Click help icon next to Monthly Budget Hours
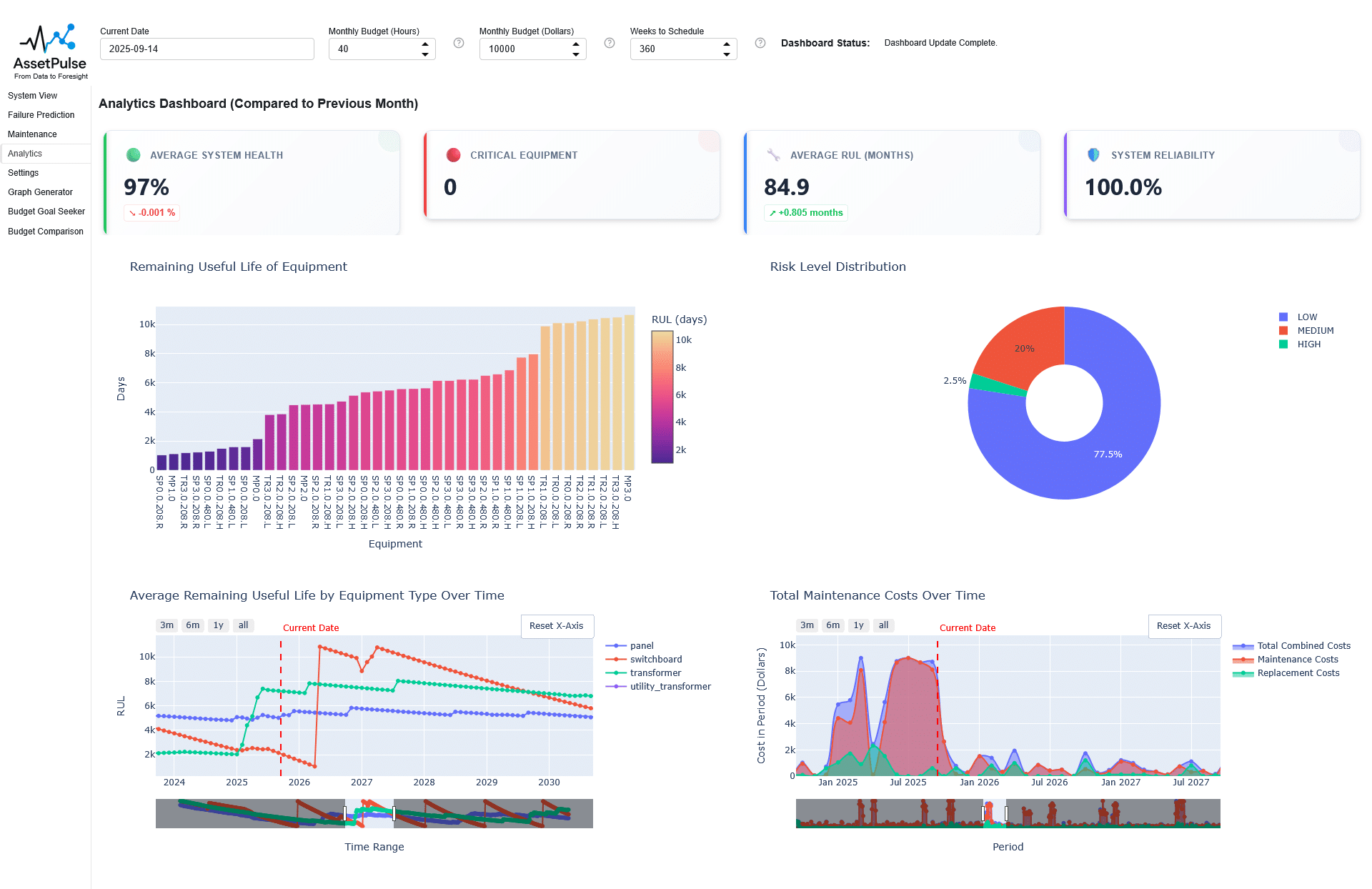 (x=459, y=43)
